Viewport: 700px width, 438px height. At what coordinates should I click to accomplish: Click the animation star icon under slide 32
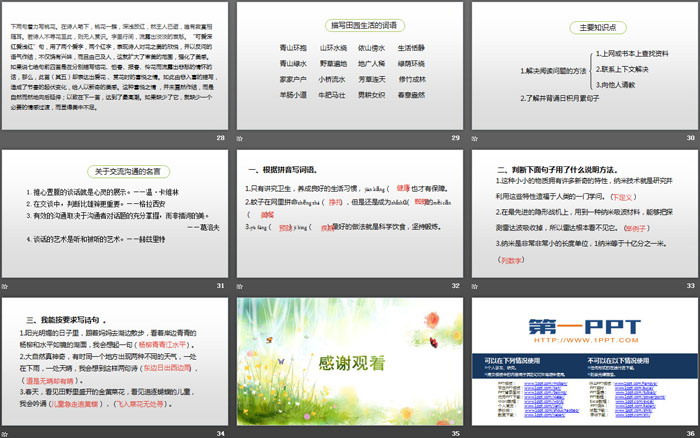240,286
